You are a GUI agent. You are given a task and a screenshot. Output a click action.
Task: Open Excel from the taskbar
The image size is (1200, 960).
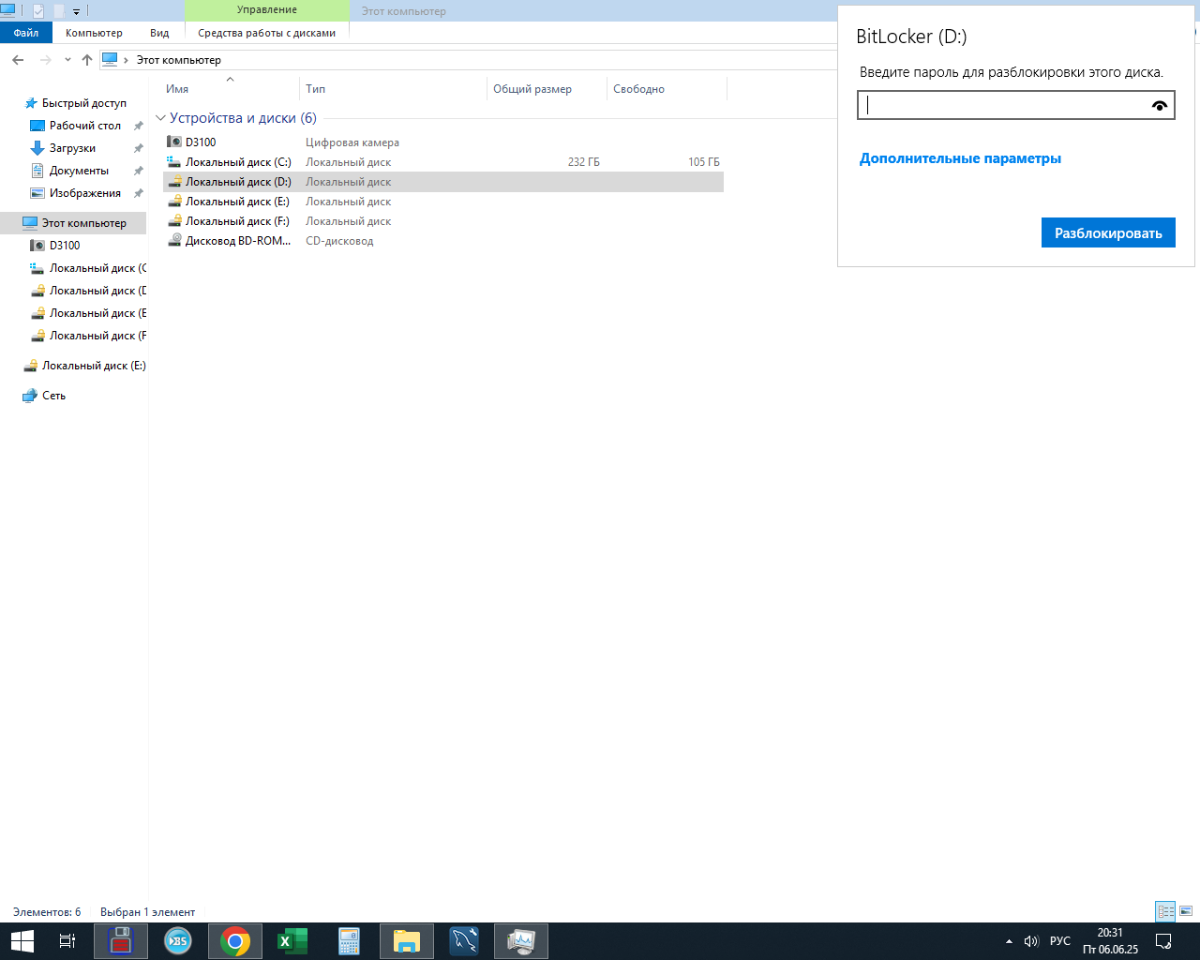292,941
